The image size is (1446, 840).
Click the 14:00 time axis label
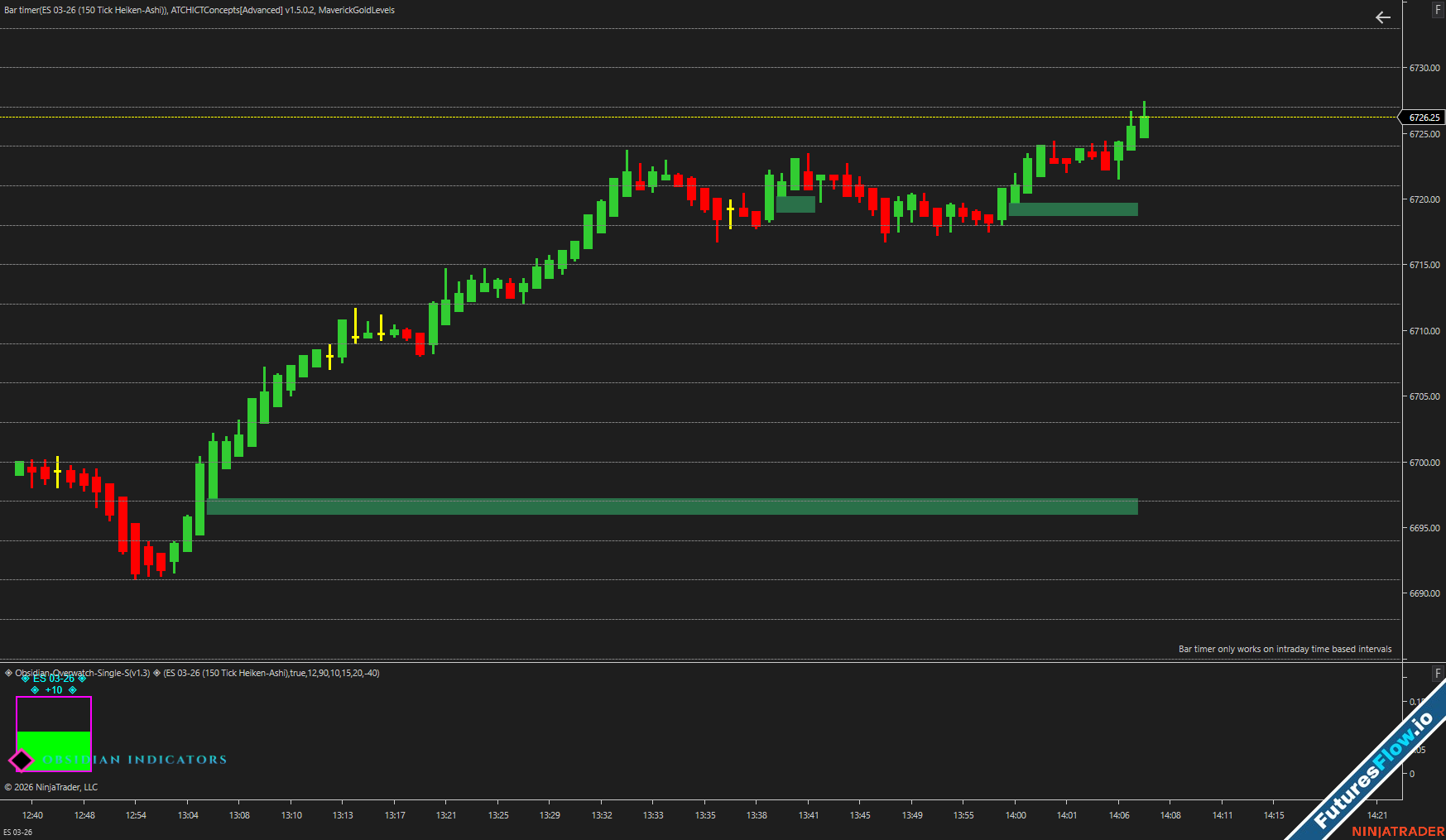pos(1016,815)
